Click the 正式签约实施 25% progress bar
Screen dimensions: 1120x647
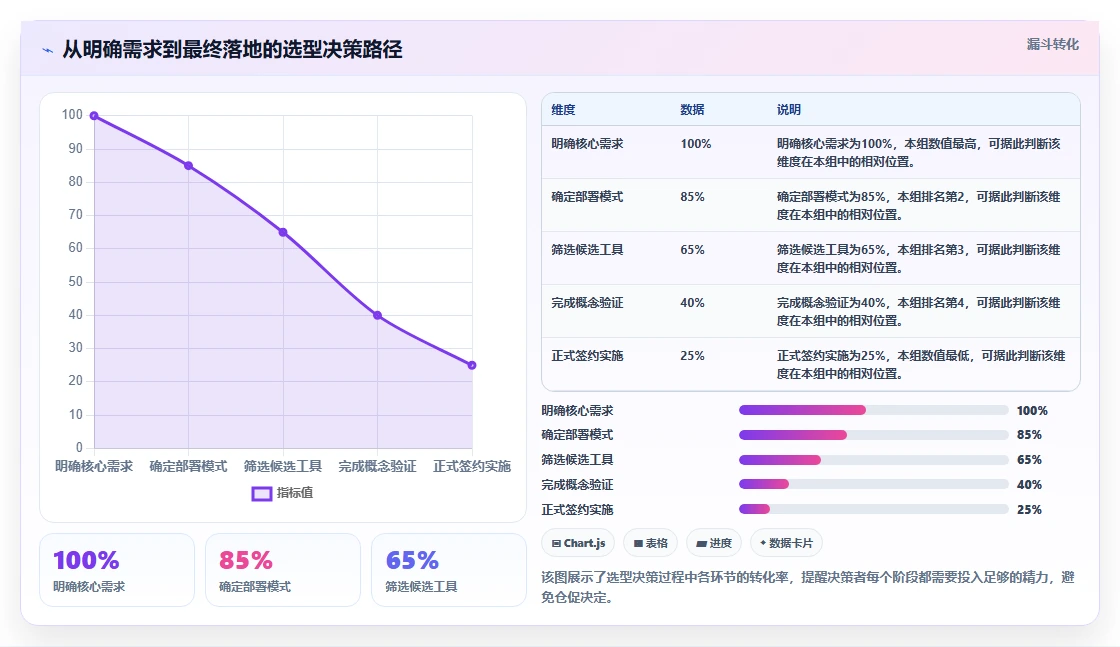click(873, 509)
